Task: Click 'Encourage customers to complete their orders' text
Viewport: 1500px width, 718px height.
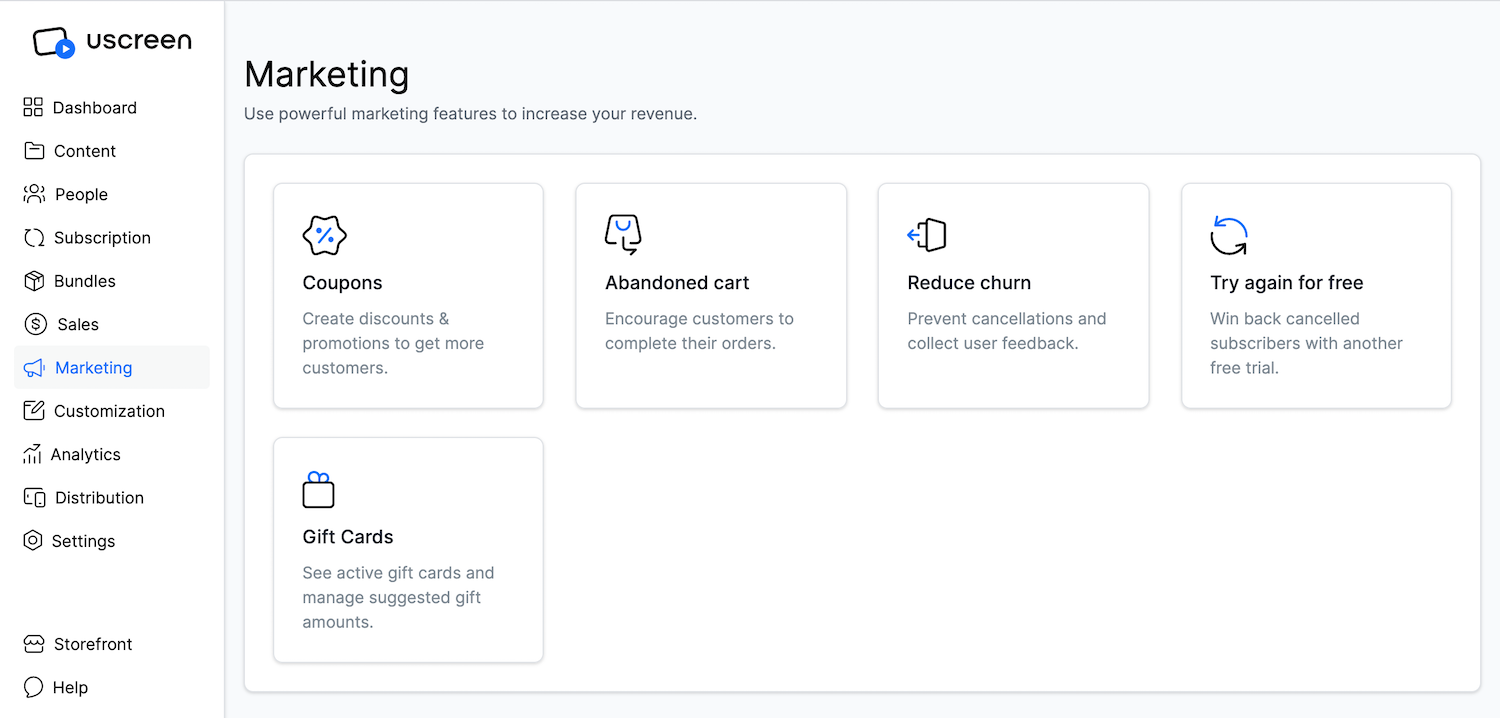Action: tap(699, 331)
